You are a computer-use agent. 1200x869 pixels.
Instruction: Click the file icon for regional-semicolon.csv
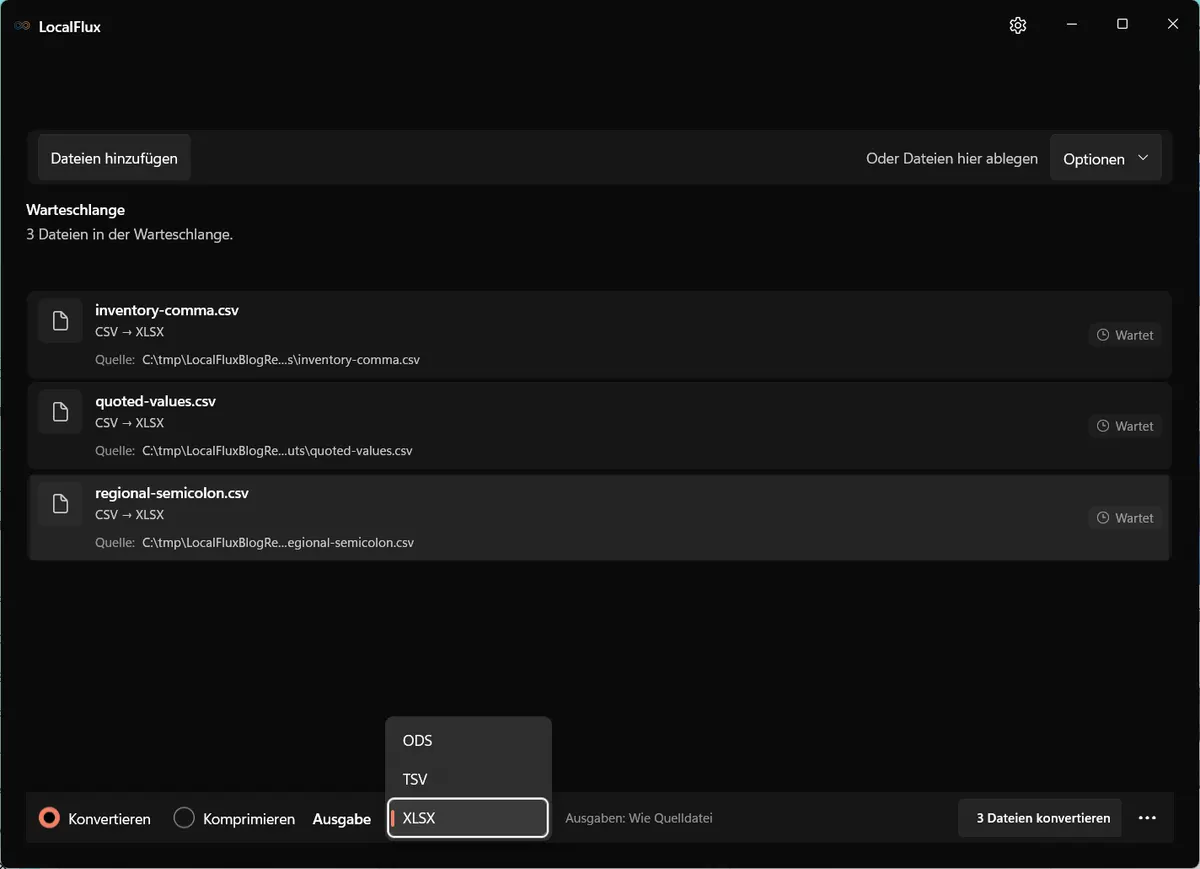[60, 504]
